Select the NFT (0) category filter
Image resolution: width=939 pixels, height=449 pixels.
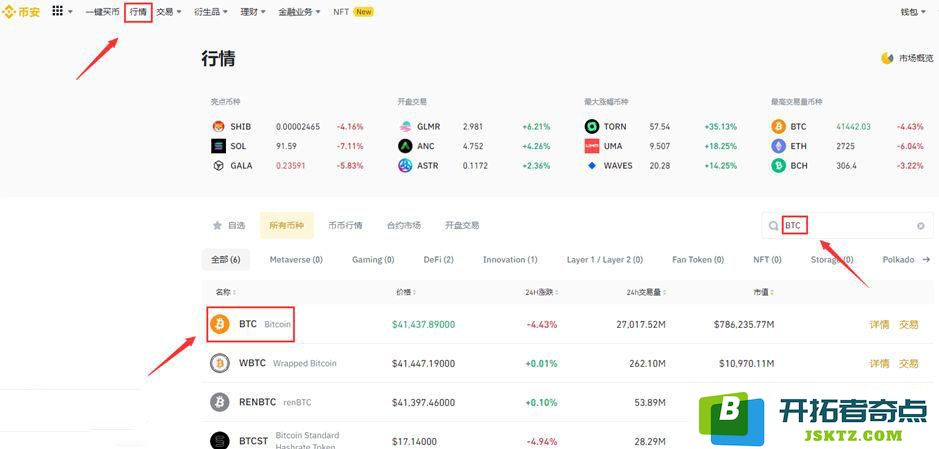click(767, 260)
